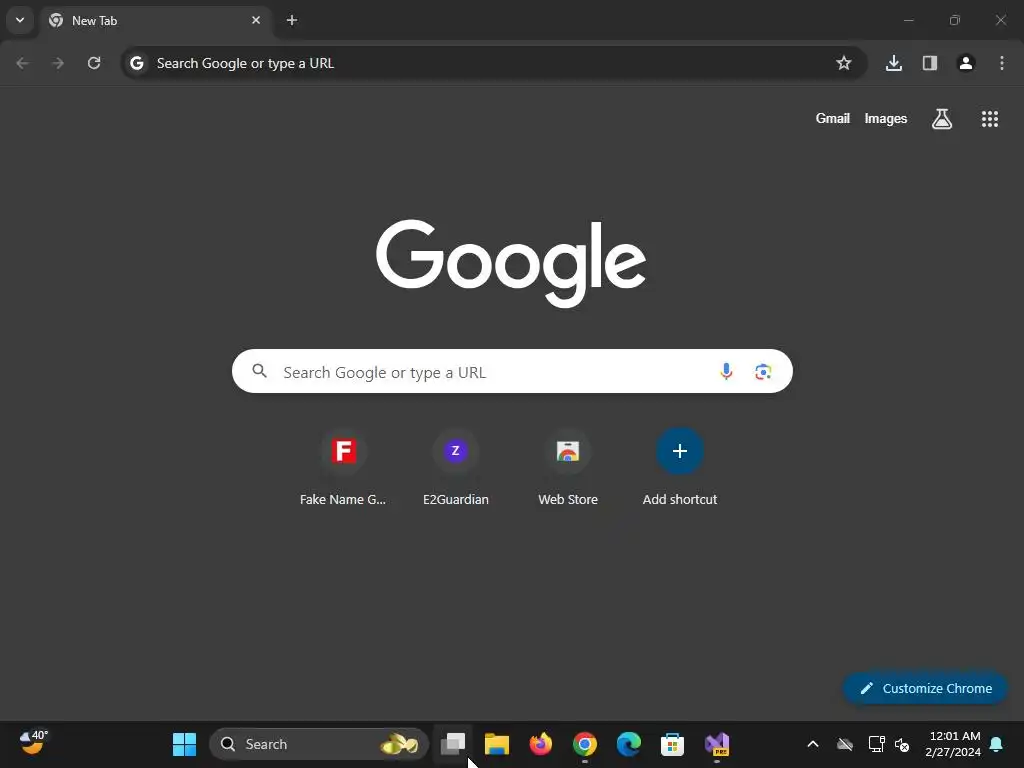
Task: Open Task View on taskbar
Action: tap(453, 744)
